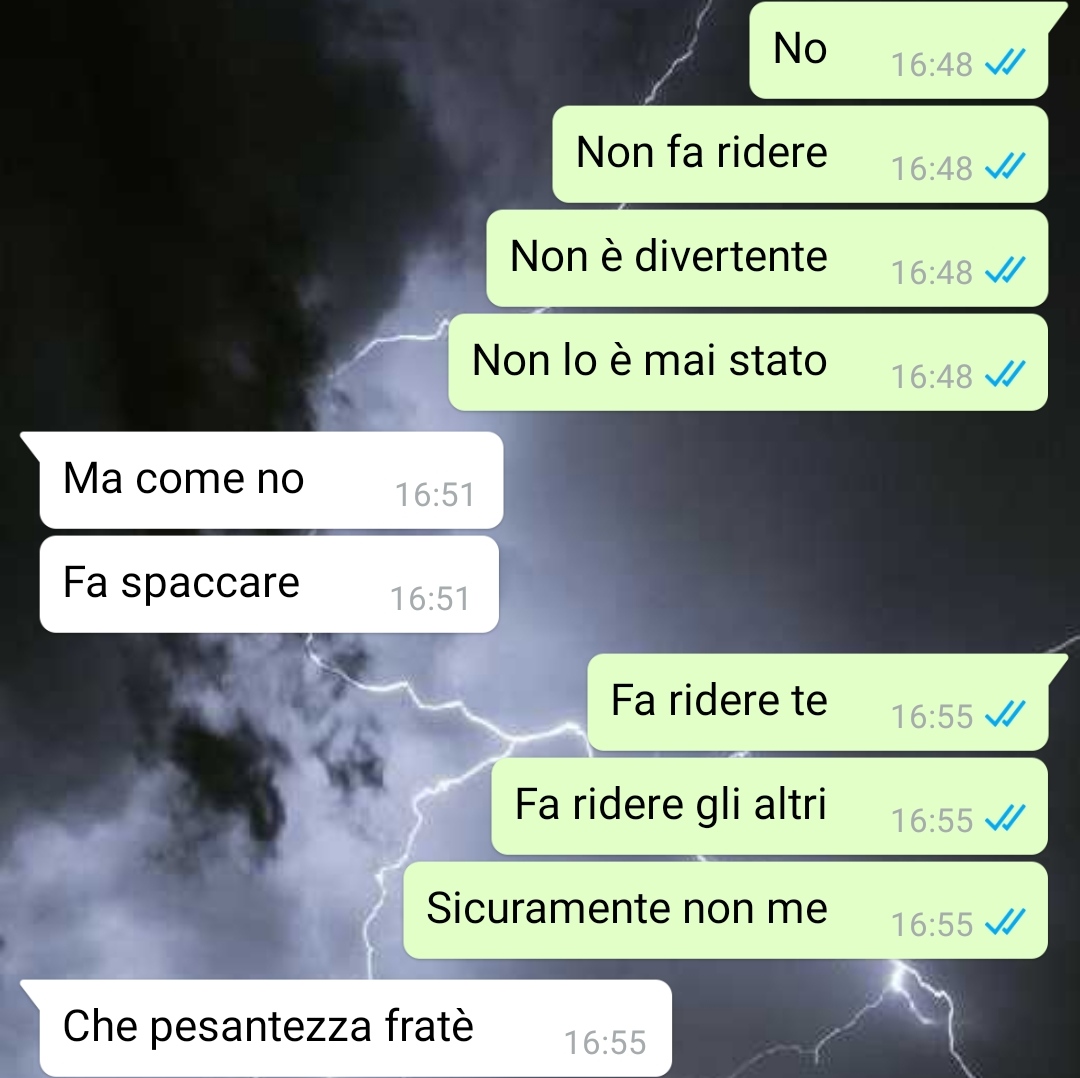
Task: Select the "Che pesantezza fratè" message
Action: [355, 1028]
